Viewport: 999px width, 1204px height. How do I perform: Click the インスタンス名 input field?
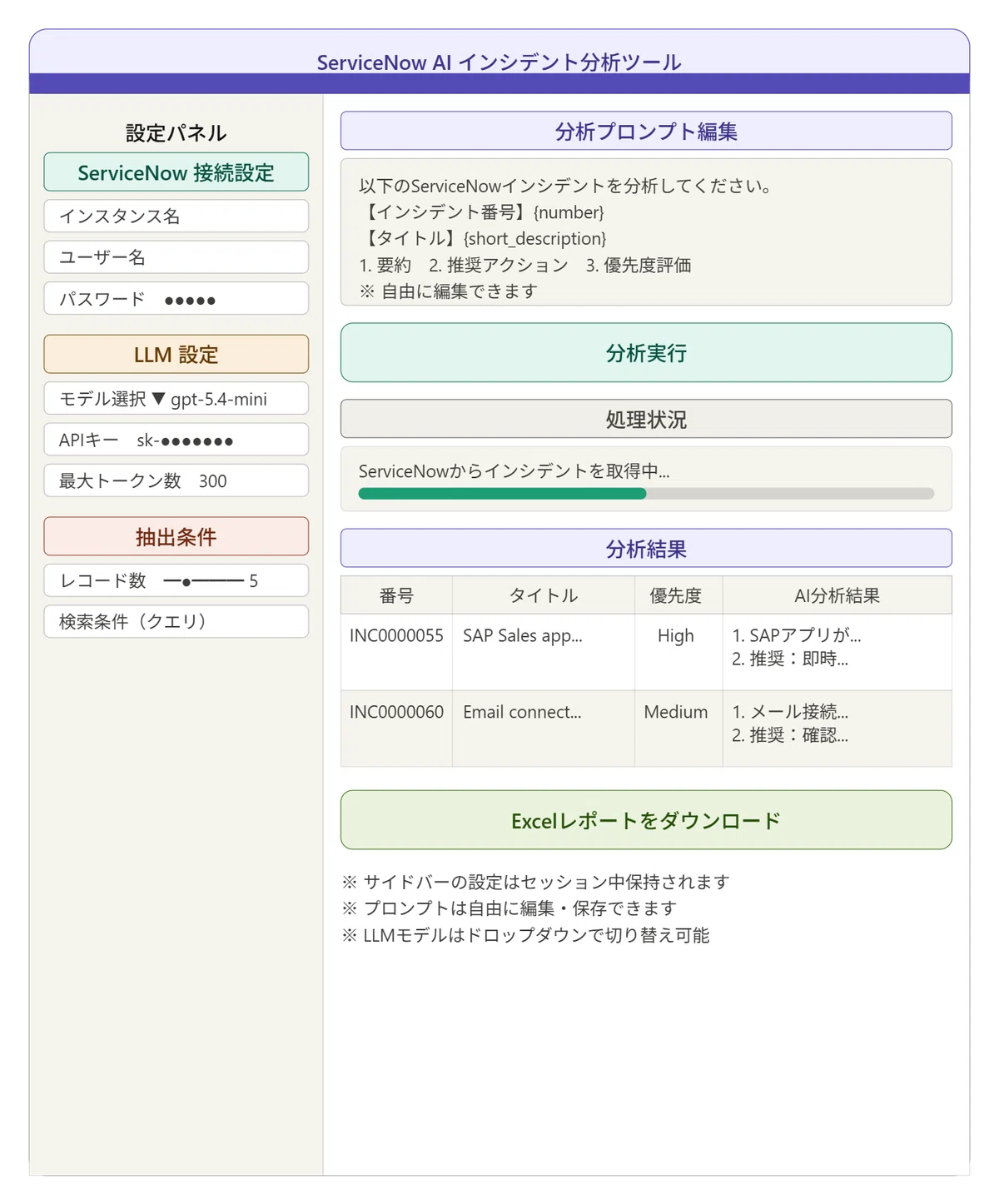(176, 216)
